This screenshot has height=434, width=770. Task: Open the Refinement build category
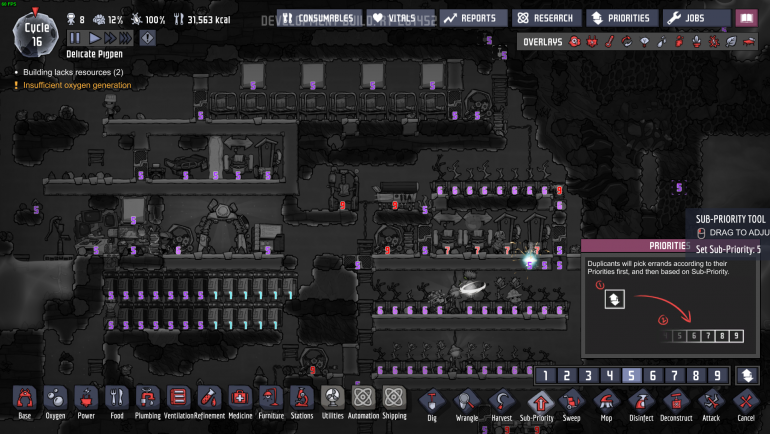point(209,403)
